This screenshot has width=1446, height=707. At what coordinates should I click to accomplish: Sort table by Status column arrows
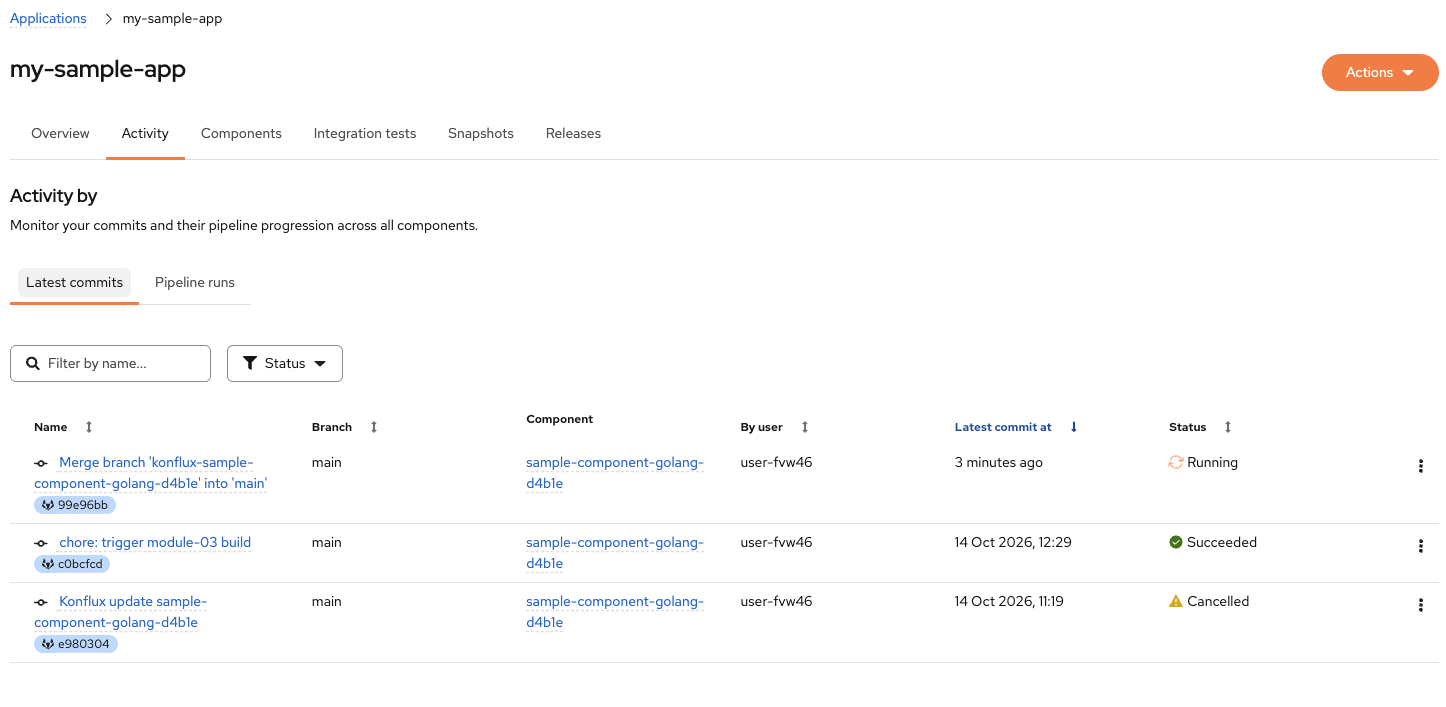coord(1228,427)
